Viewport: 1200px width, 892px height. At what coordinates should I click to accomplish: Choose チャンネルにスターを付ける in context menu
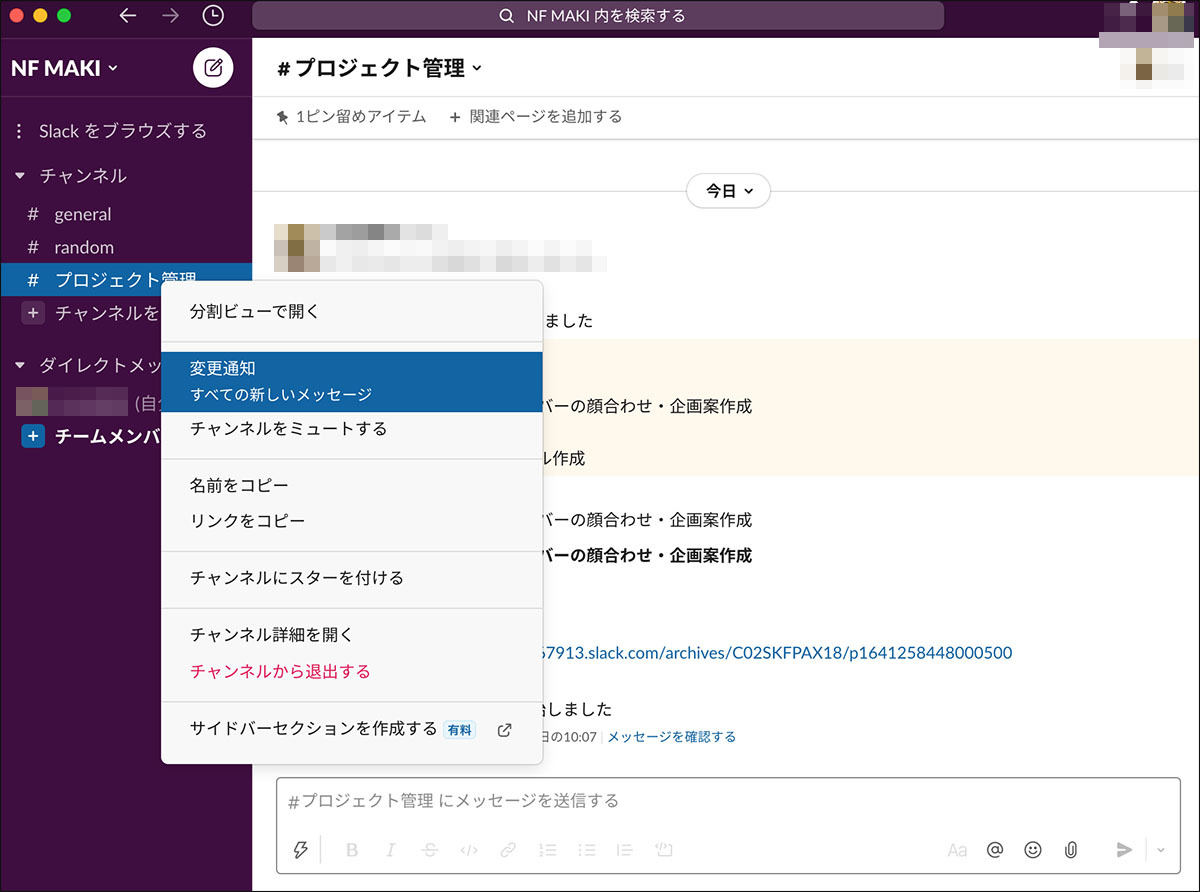(x=352, y=578)
